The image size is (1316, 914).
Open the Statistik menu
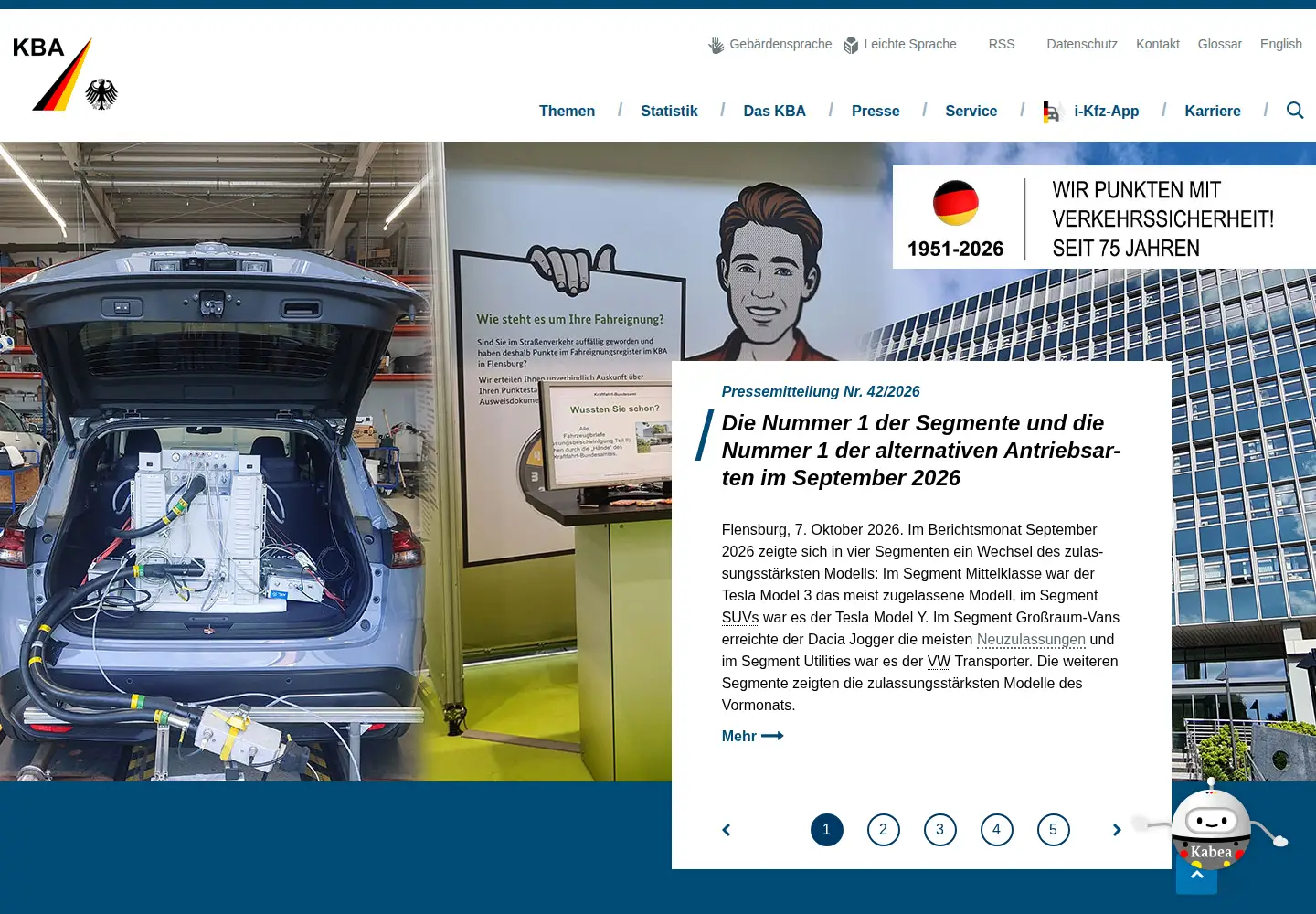coord(669,112)
